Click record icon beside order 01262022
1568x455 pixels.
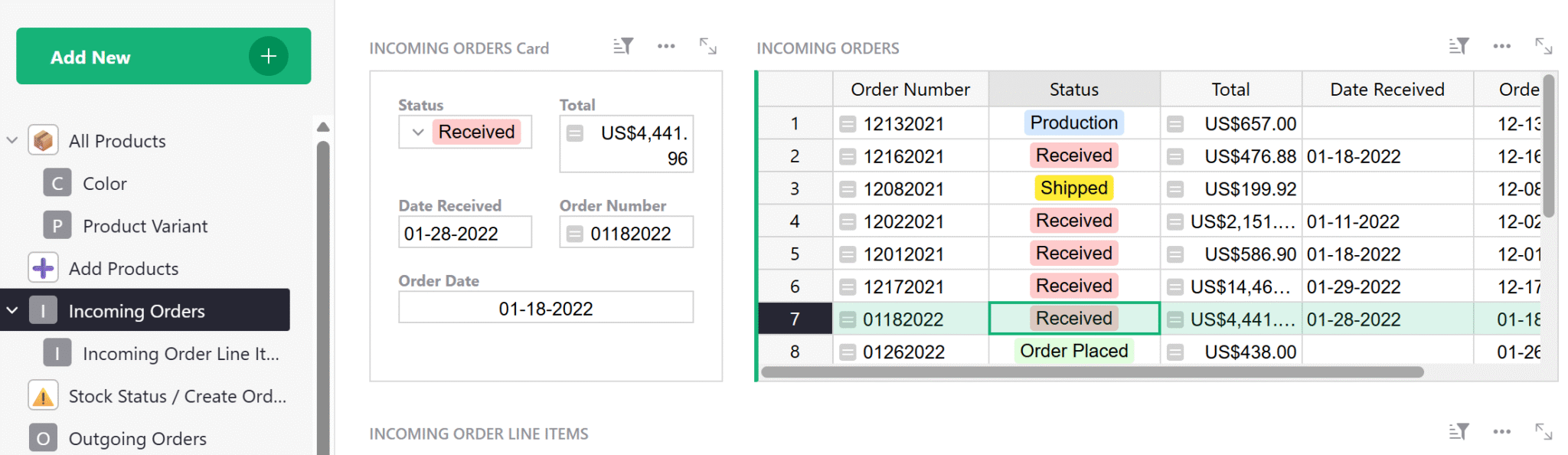pyautogui.click(x=847, y=352)
